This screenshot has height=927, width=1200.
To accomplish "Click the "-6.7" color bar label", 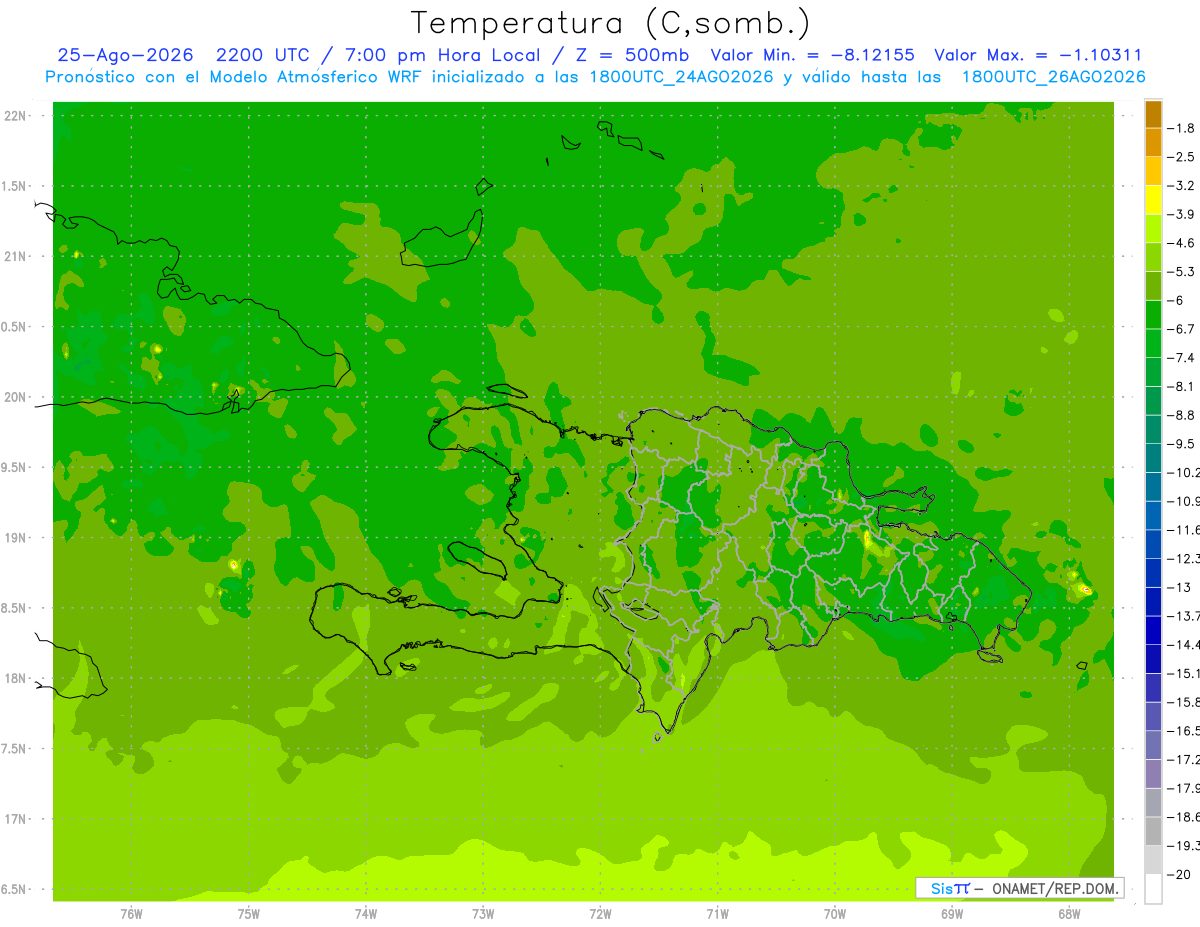I will coord(1183,329).
